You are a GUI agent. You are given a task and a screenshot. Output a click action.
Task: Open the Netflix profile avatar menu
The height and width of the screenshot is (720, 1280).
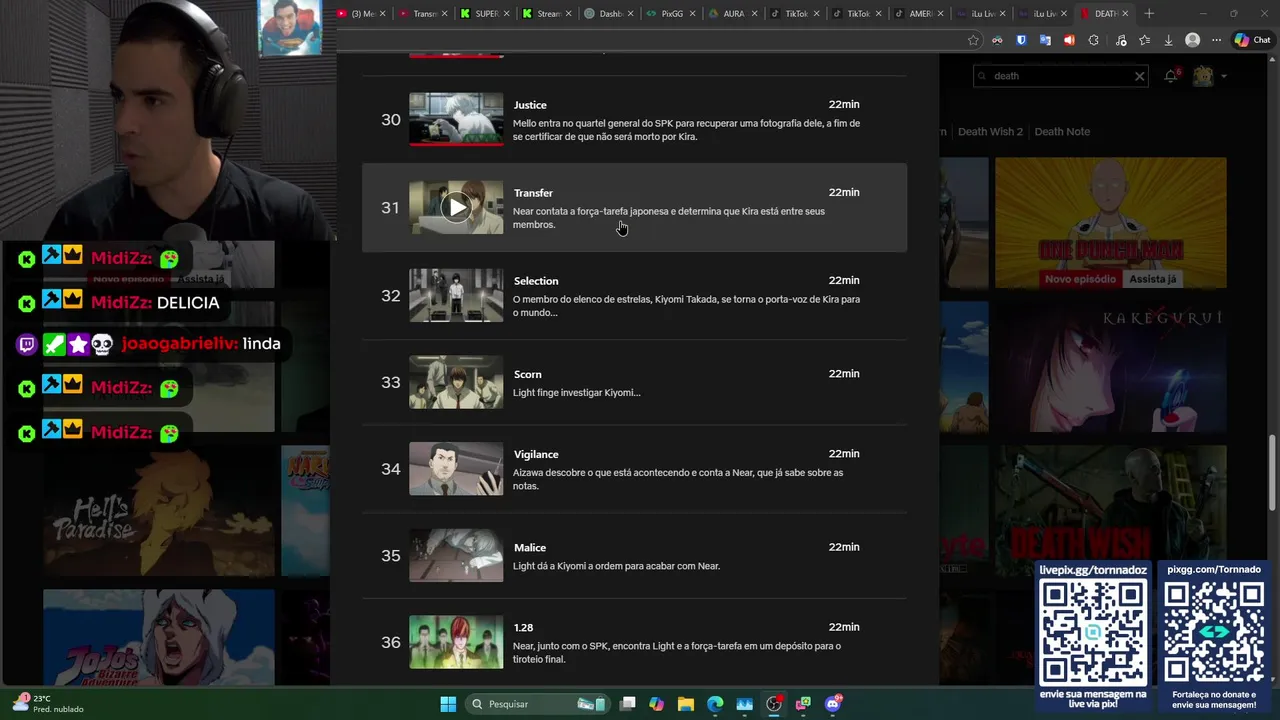click(x=1203, y=76)
